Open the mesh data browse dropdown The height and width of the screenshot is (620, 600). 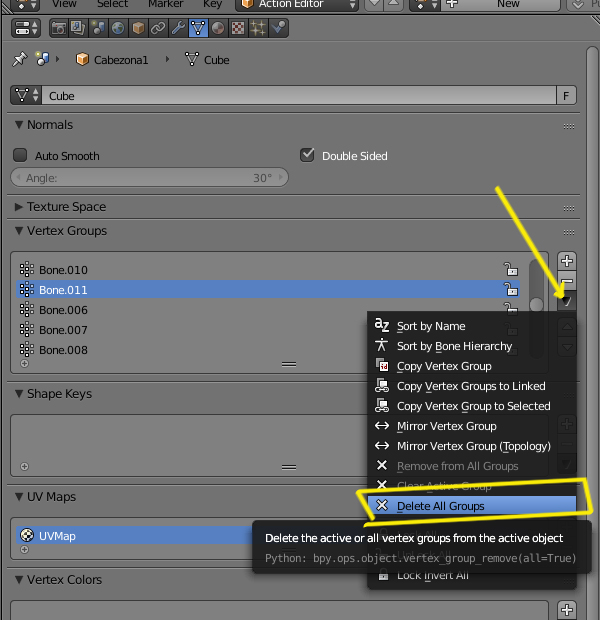26,96
